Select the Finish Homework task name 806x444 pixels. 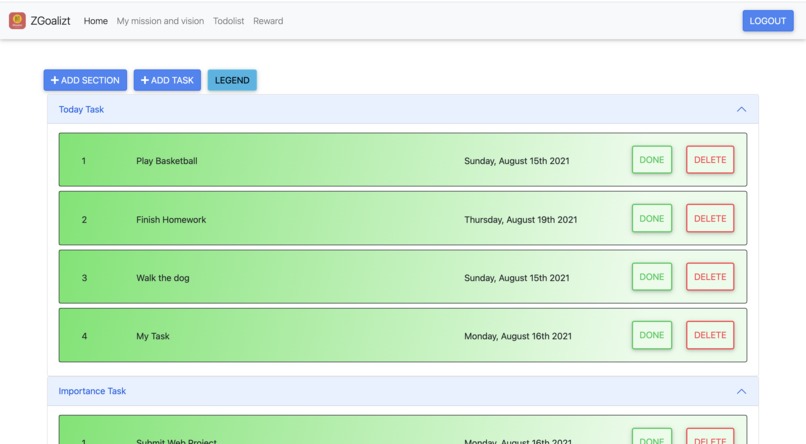171,219
